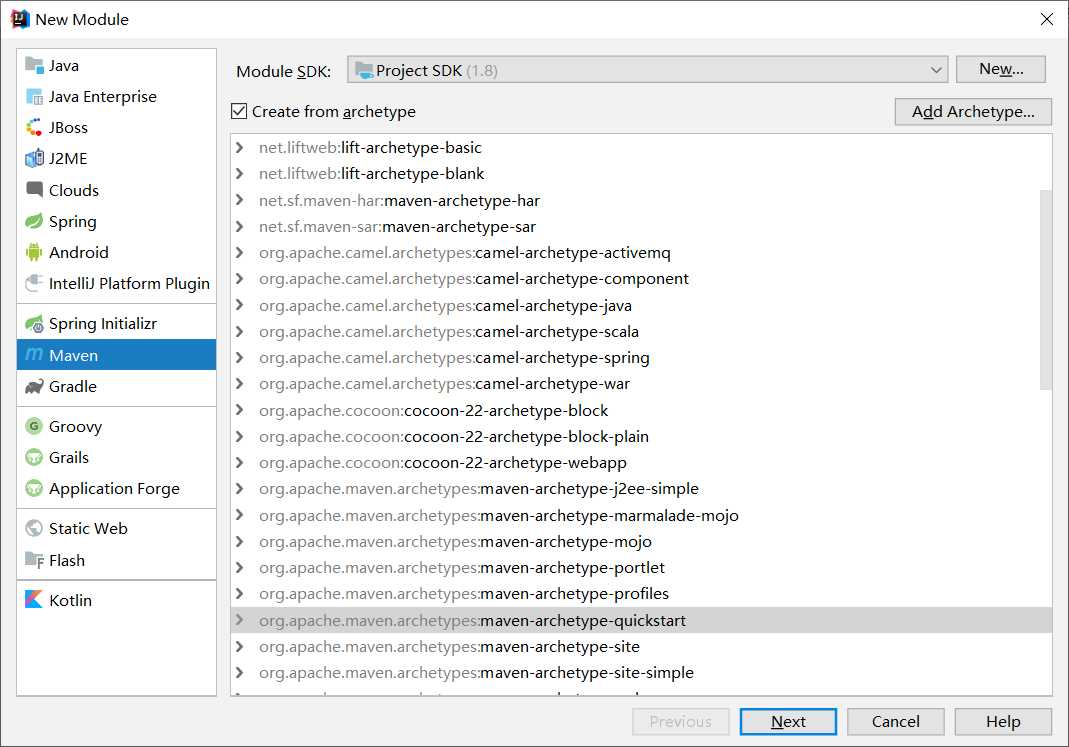Viewport: 1069px width, 747px height.
Task: Click the archetype list vertical scrollbar
Action: [1045, 290]
